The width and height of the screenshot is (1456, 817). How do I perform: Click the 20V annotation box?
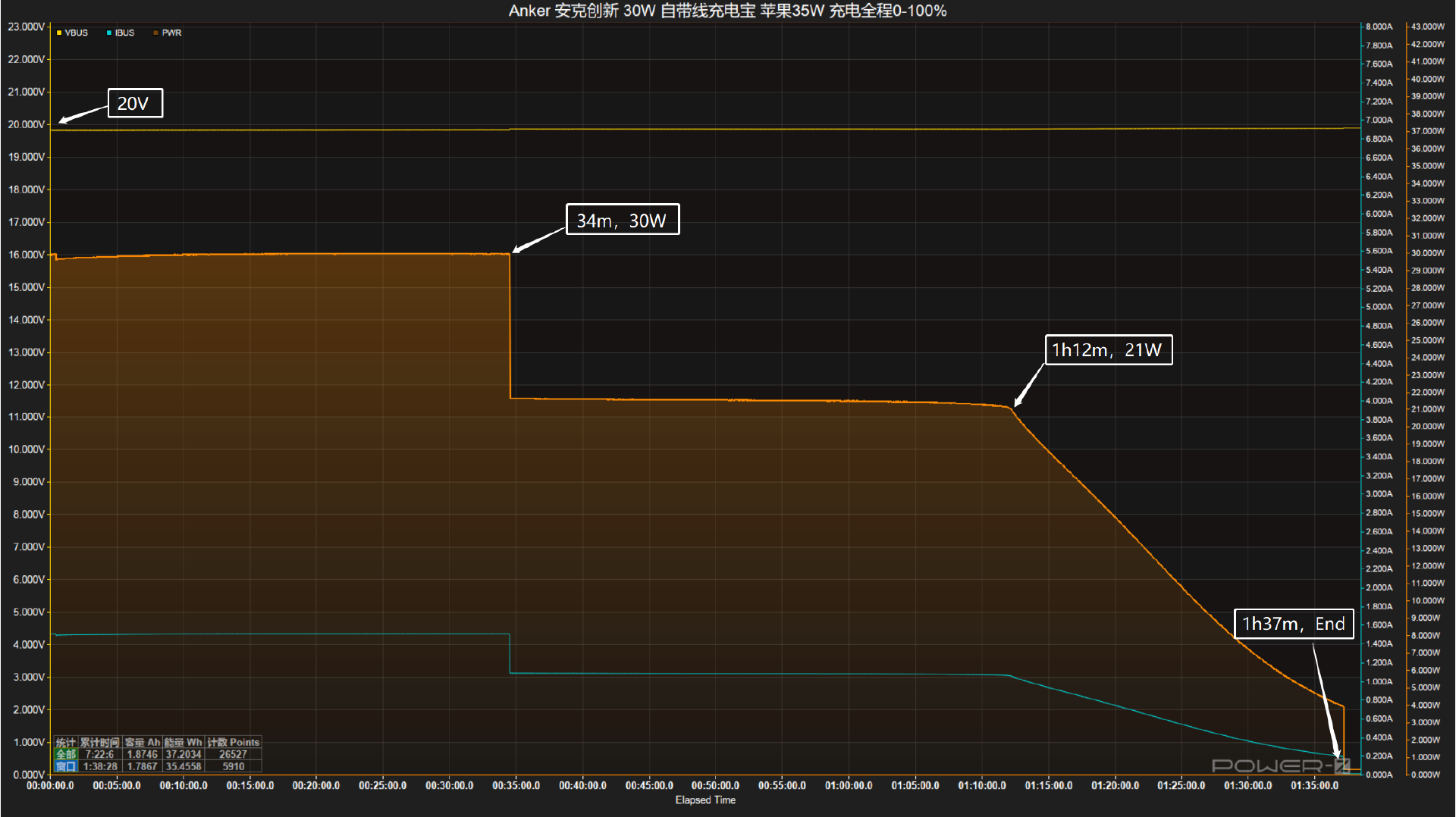tap(135, 103)
